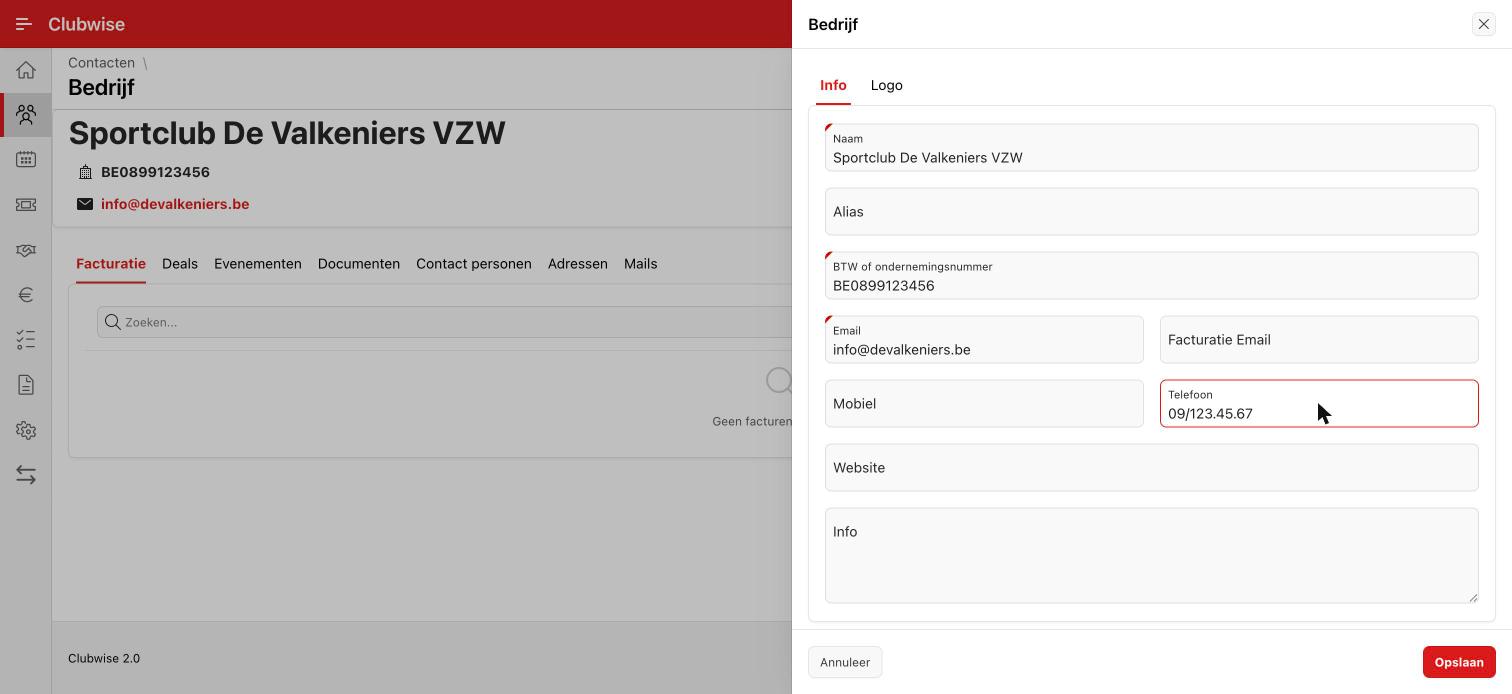Focus the Naam input field
Image resolution: width=1512 pixels, height=694 pixels.
pos(1151,147)
